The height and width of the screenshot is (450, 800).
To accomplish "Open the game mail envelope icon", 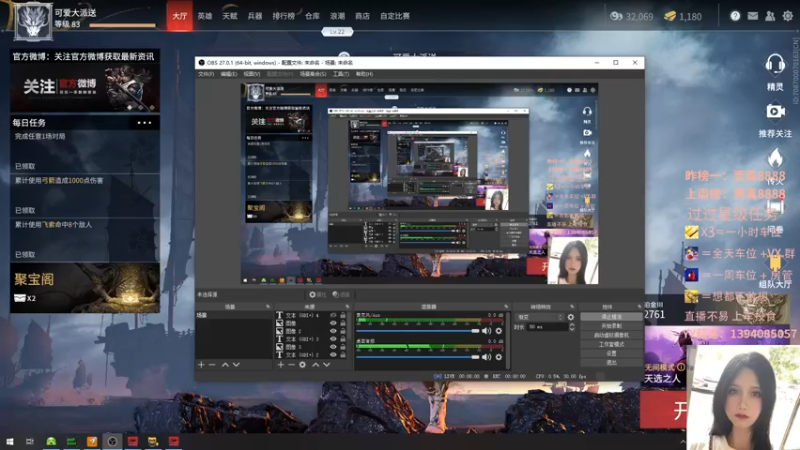I will click(753, 16).
